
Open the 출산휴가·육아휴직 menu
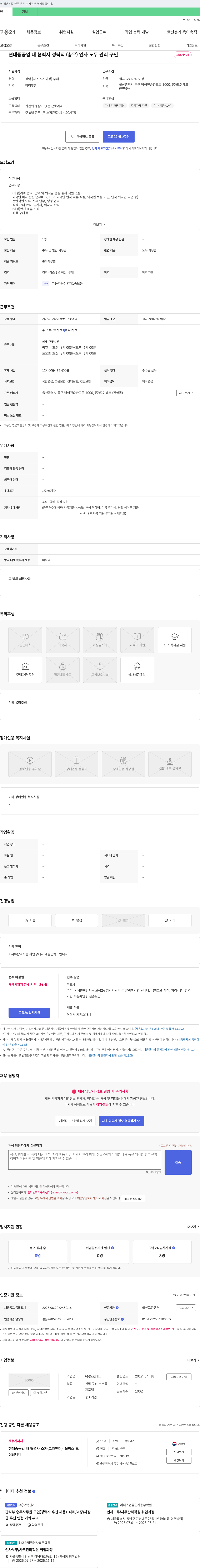[x=182, y=32]
